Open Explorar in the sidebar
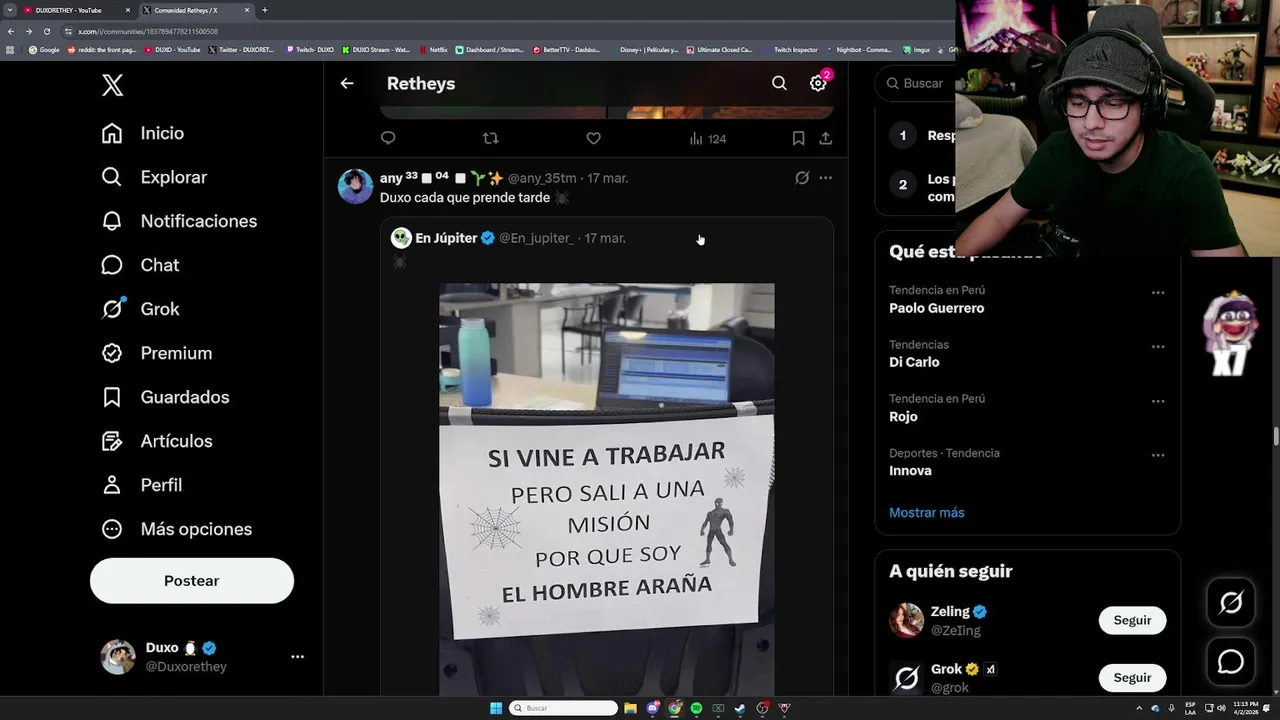The image size is (1280, 720). pos(154,177)
